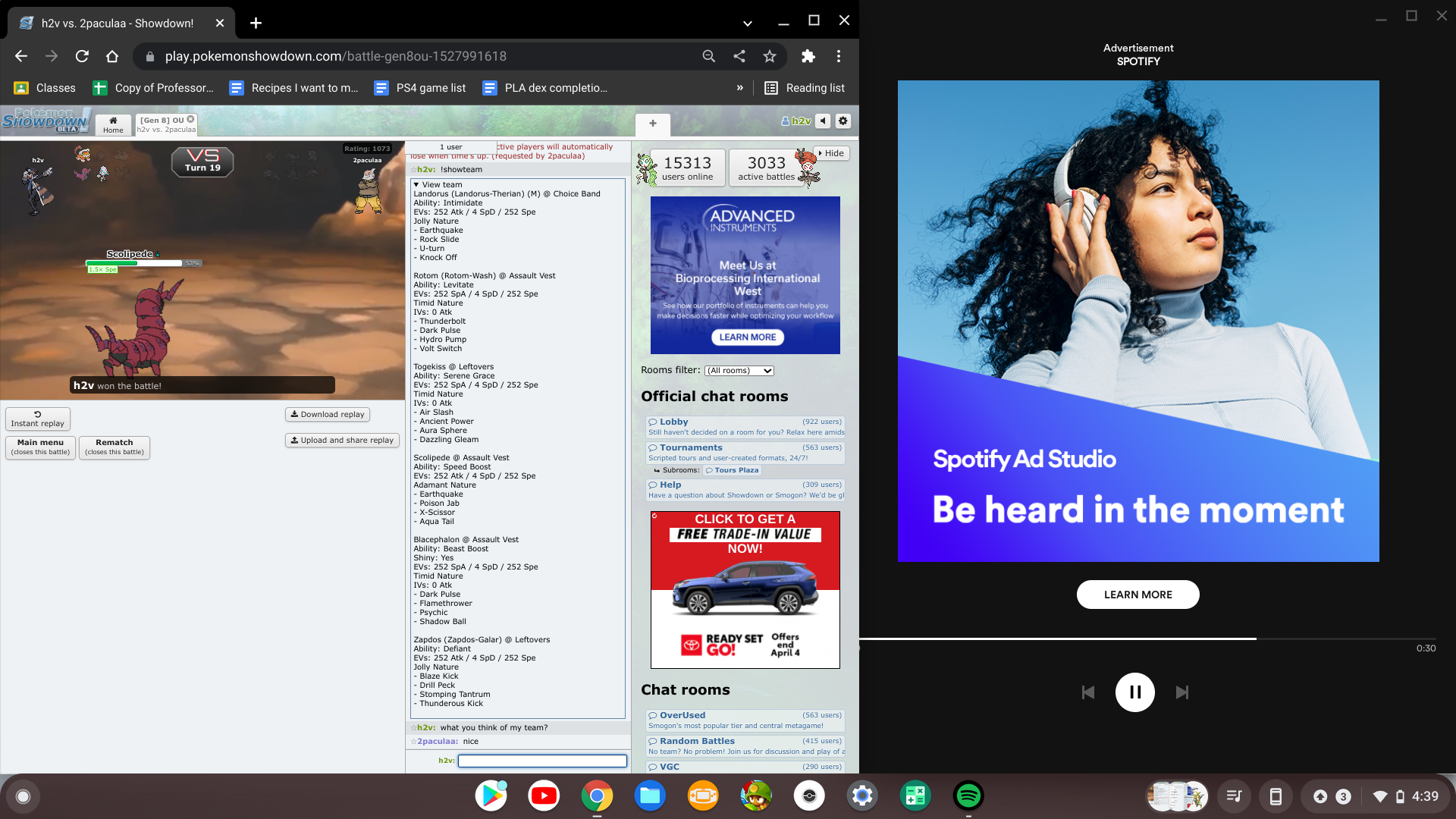The width and height of the screenshot is (1456, 819).
Task: Click the Spotify Ad Studio artwork
Action: (x=1138, y=321)
